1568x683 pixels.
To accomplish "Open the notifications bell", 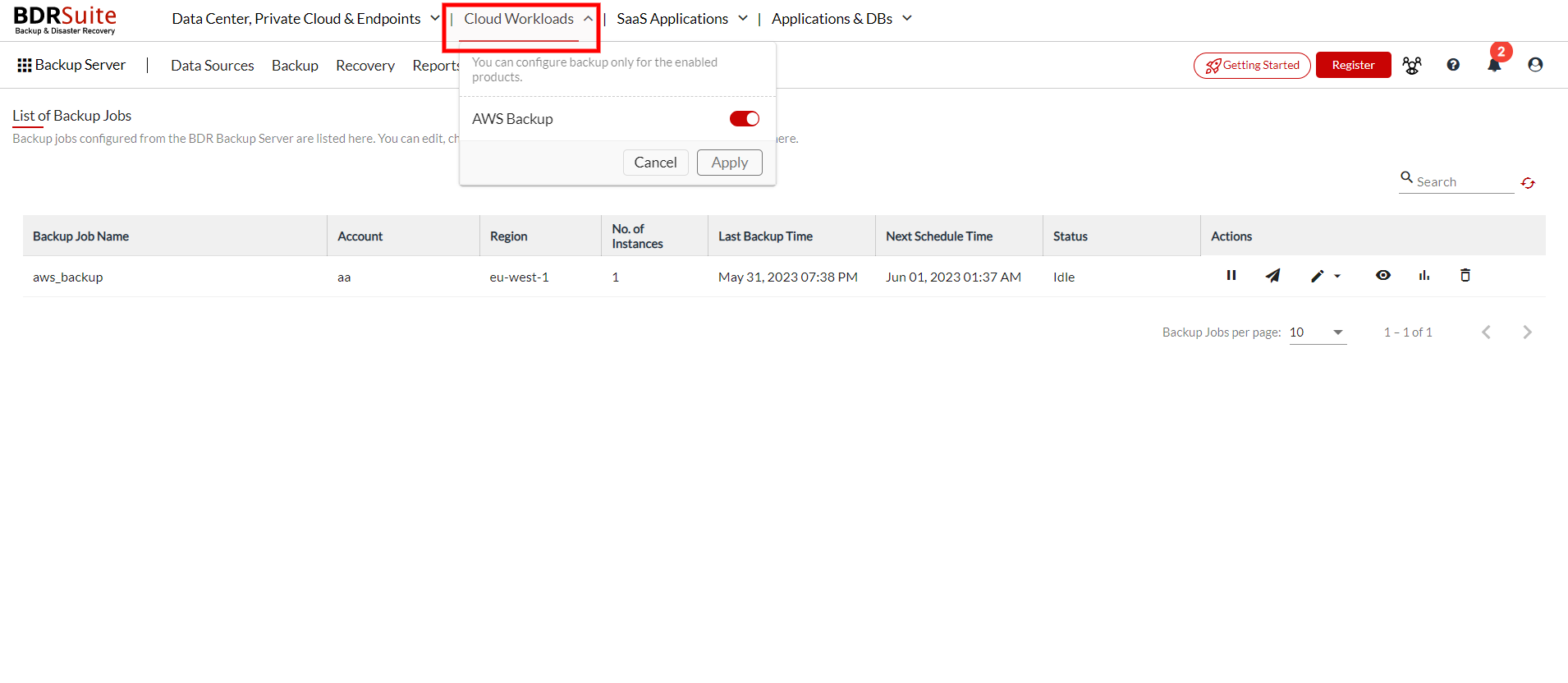I will click(1494, 65).
